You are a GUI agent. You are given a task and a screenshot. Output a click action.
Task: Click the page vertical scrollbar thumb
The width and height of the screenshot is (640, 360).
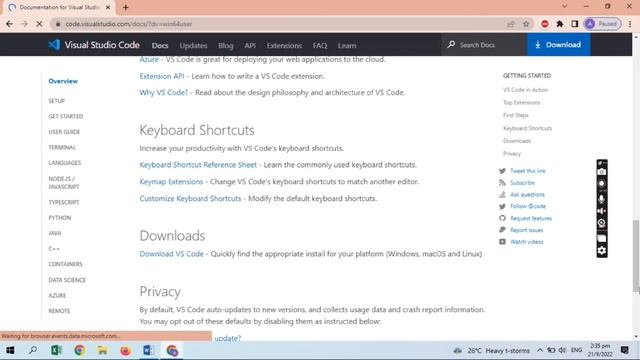pyautogui.click(x=636, y=256)
